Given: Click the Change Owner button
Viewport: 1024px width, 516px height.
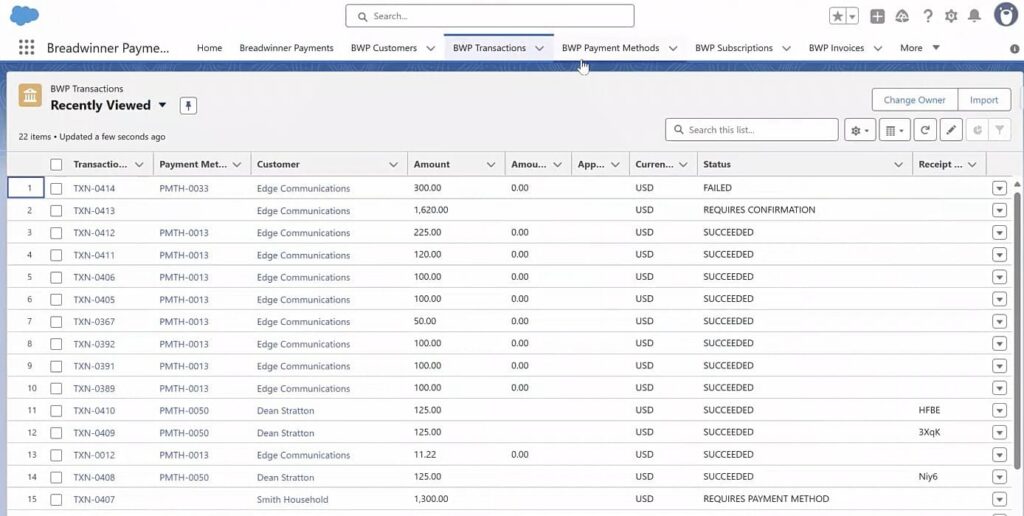Looking at the screenshot, I should (914, 100).
